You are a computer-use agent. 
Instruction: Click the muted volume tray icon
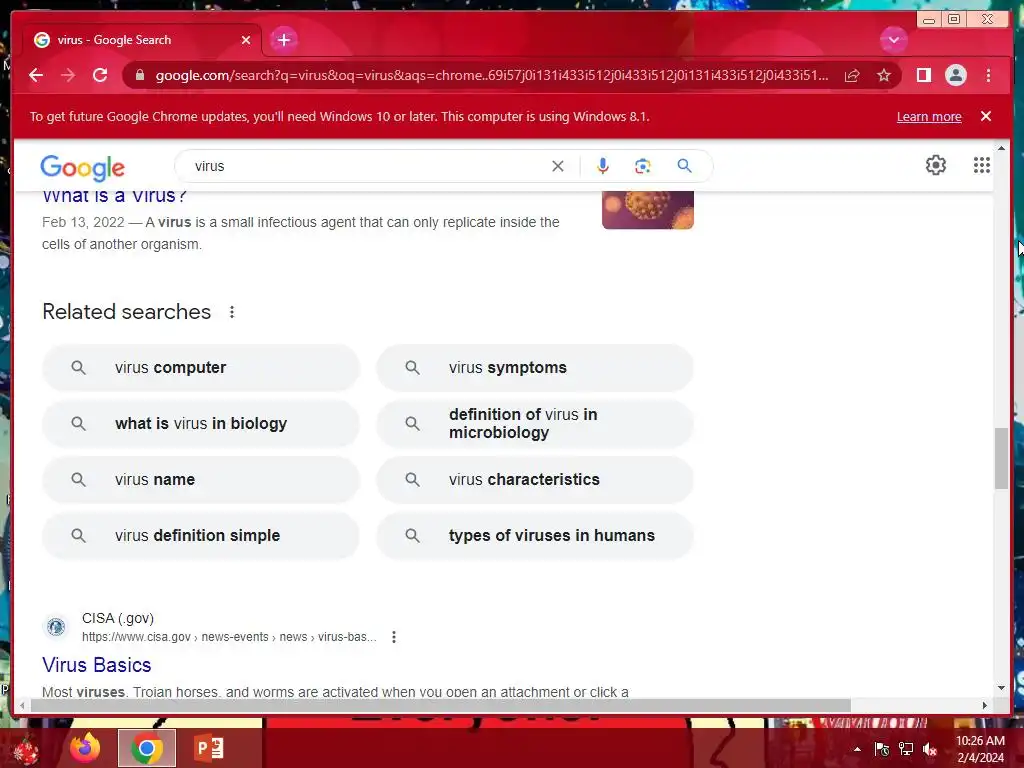coord(930,749)
